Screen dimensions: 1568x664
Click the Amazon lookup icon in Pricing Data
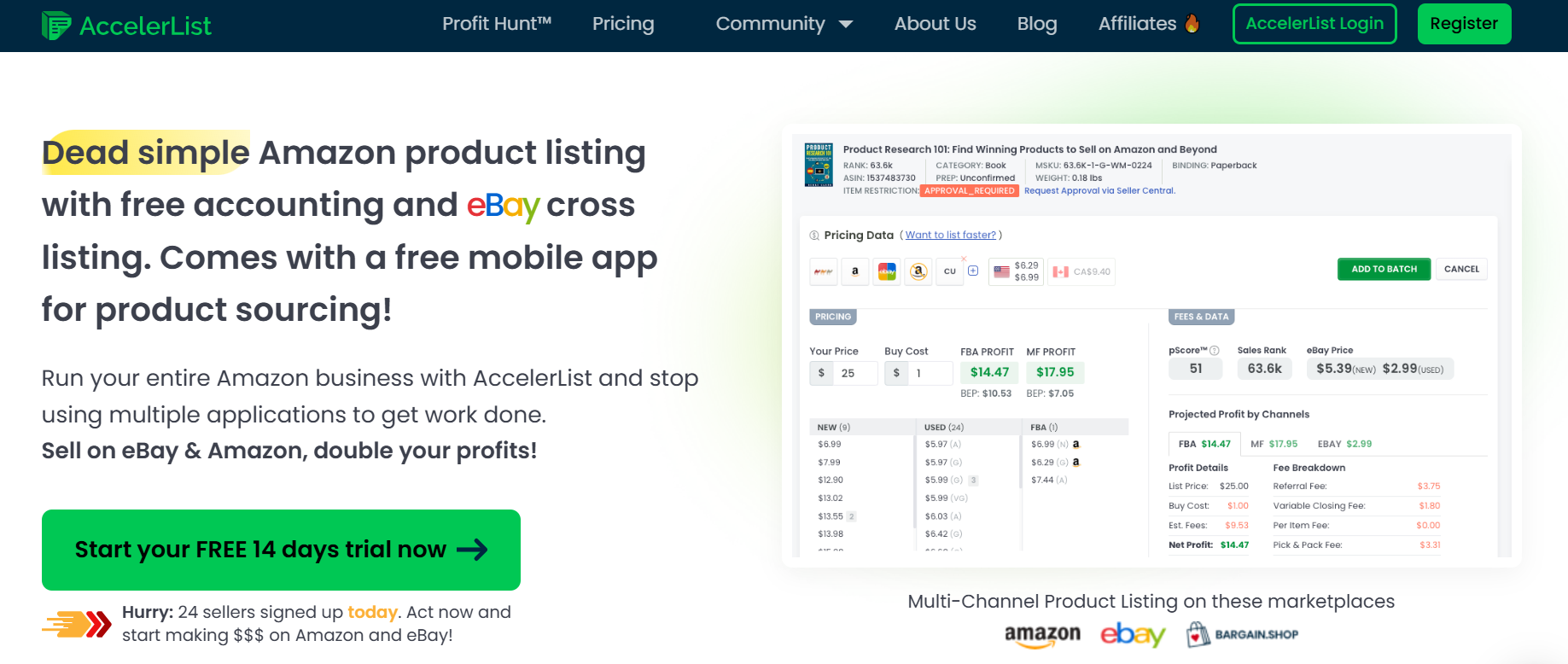pyautogui.click(x=854, y=271)
